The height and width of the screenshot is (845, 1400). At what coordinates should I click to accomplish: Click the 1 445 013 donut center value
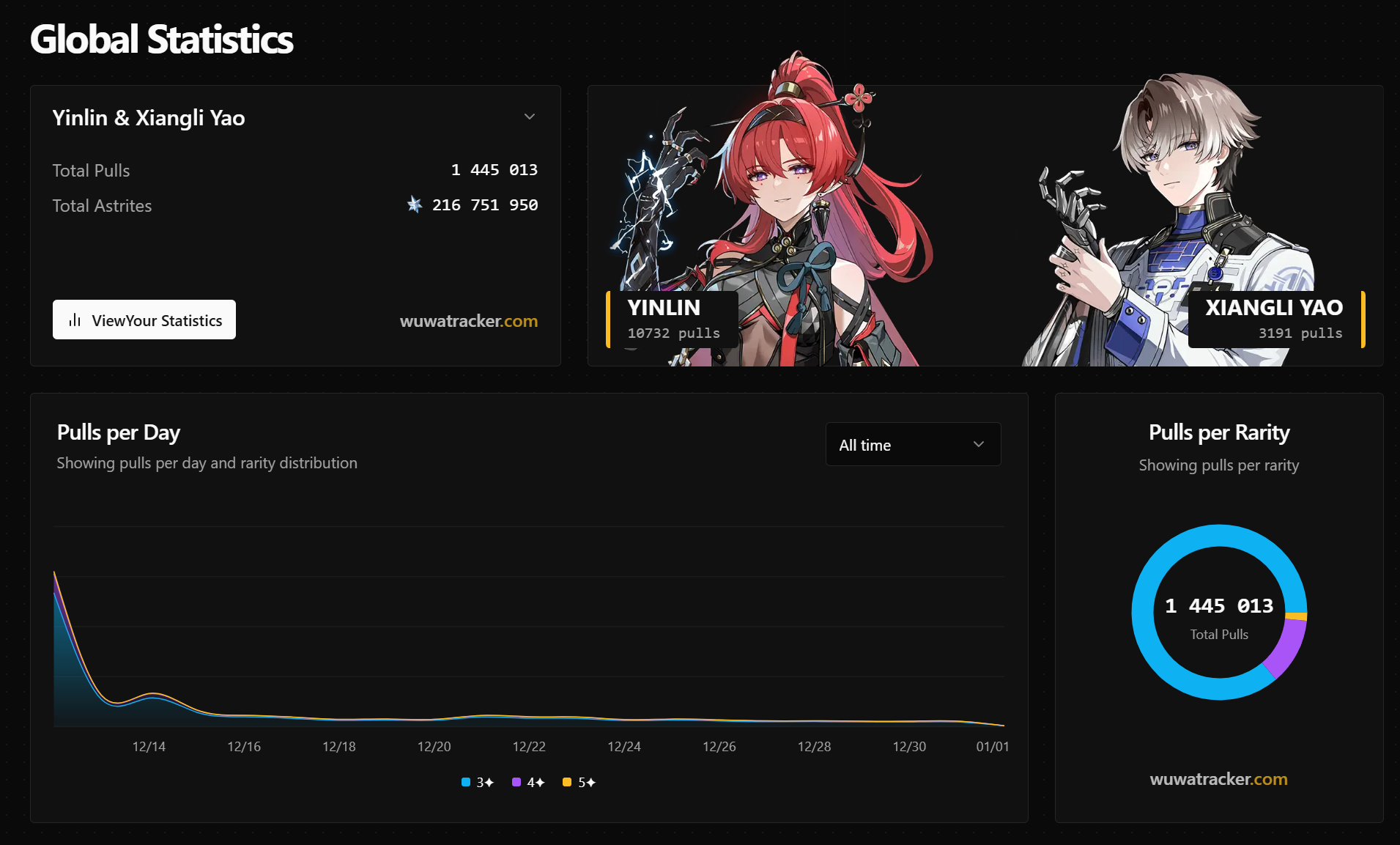1219,605
